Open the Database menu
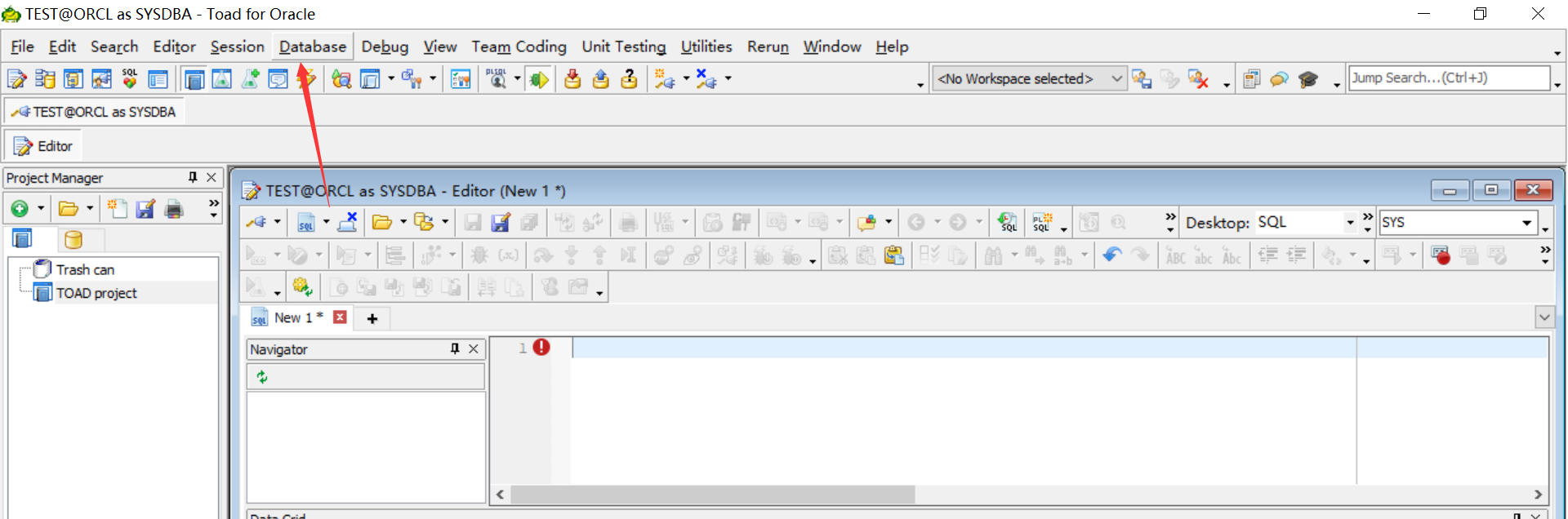This screenshot has width=1568, height=519. point(313,47)
